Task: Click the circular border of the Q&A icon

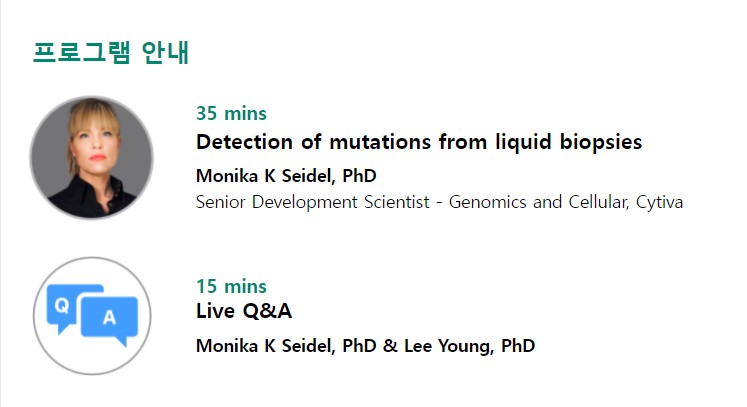Action: [x=92, y=259]
